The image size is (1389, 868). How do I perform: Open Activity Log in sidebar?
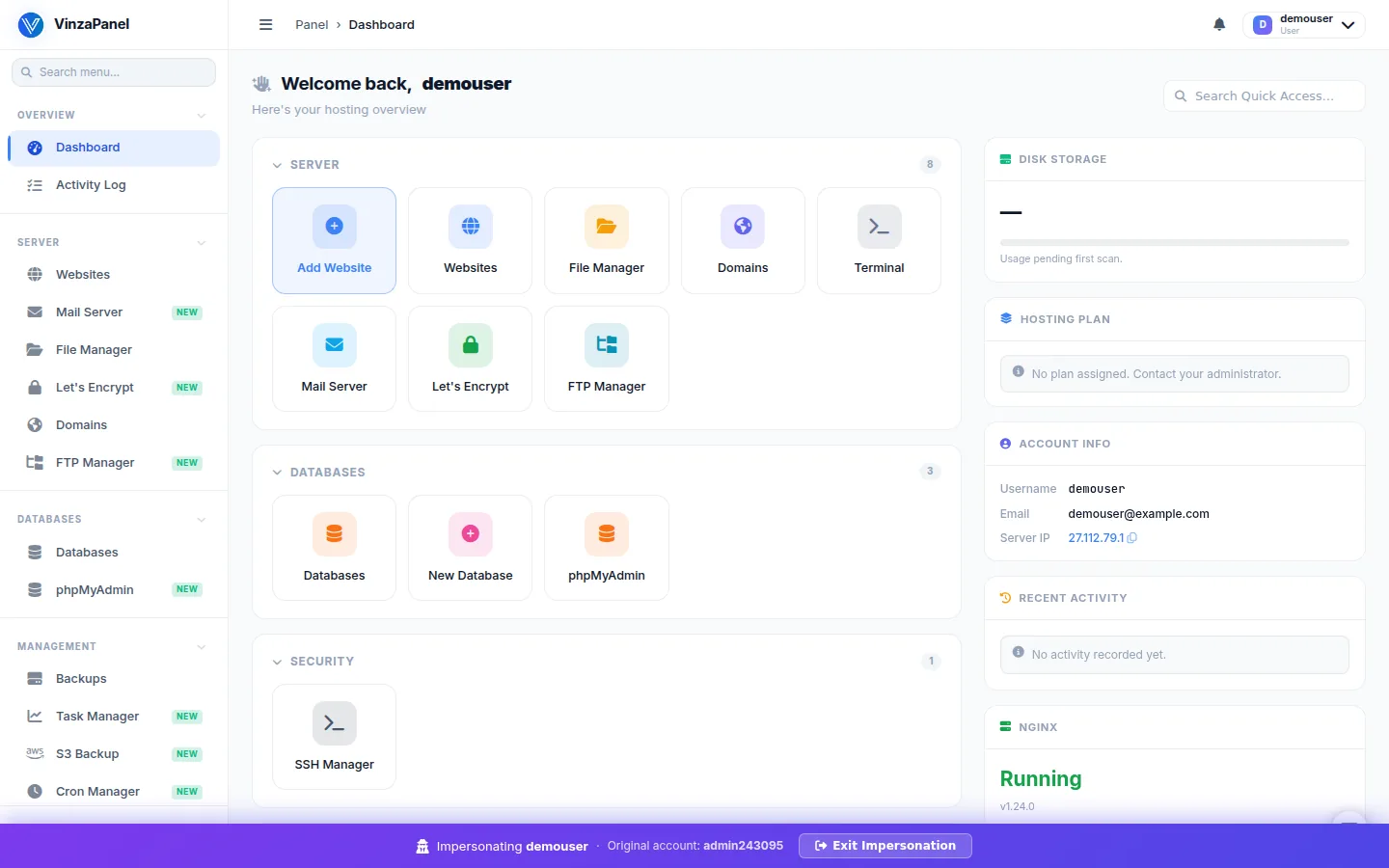coord(114,185)
